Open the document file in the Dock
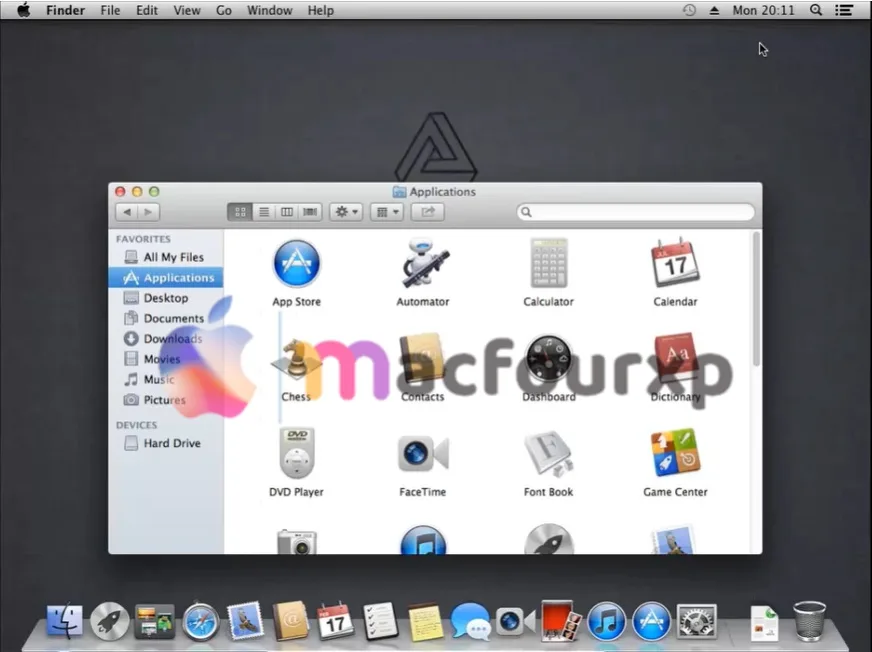 pos(764,623)
